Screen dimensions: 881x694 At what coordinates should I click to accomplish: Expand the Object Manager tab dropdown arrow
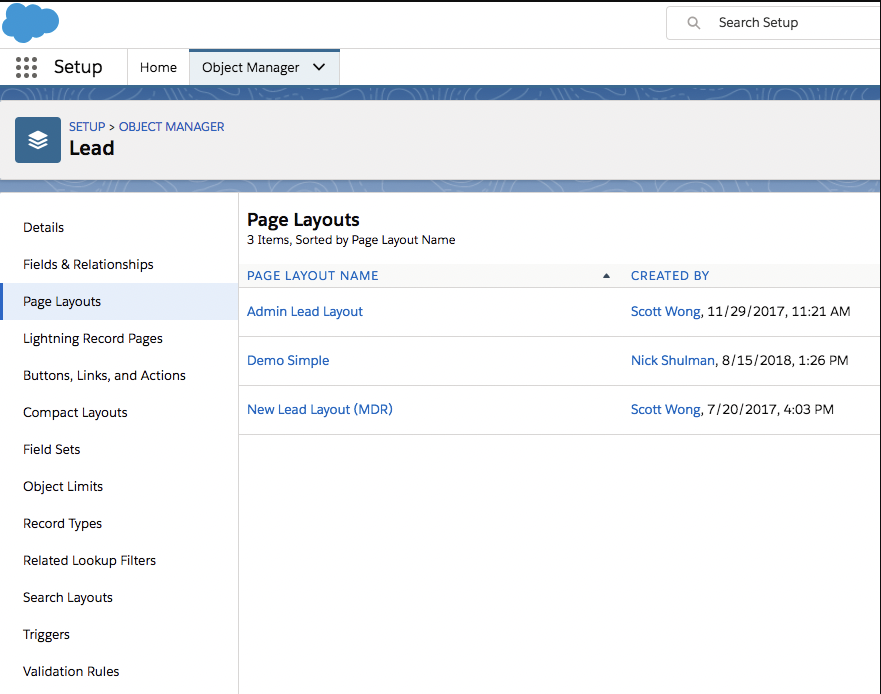coord(319,67)
